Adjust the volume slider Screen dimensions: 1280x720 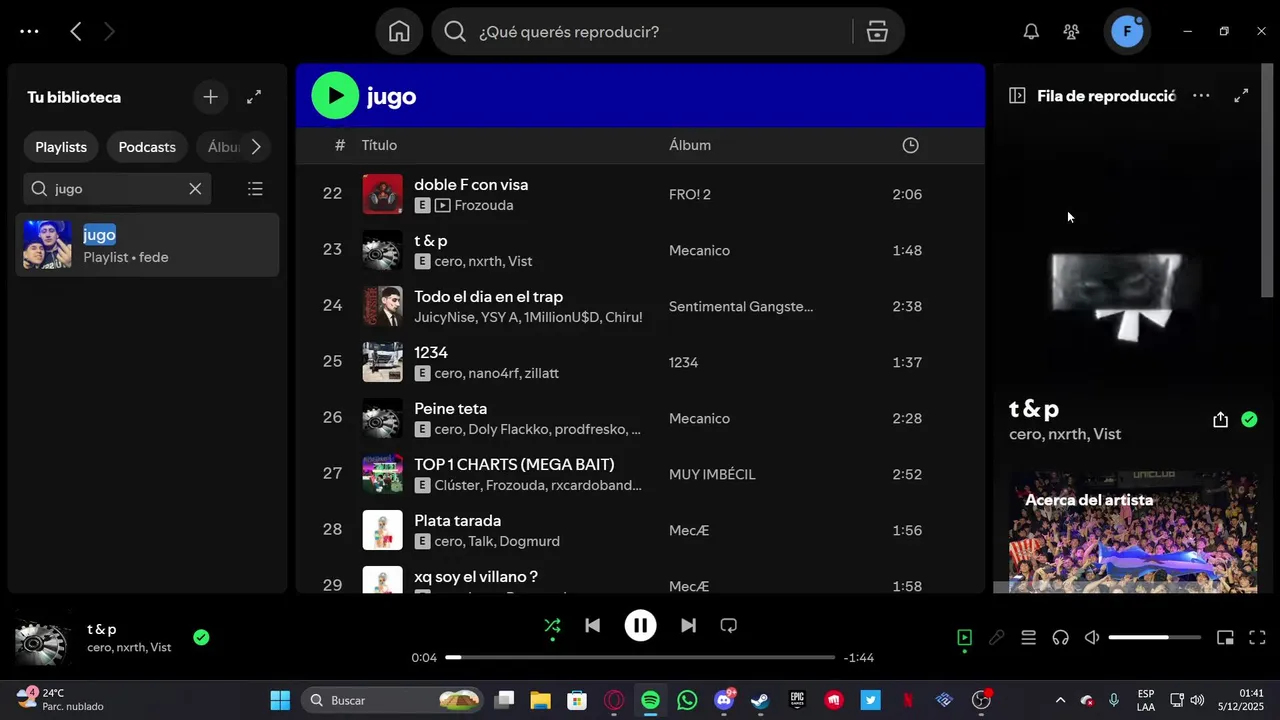pos(1154,637)
